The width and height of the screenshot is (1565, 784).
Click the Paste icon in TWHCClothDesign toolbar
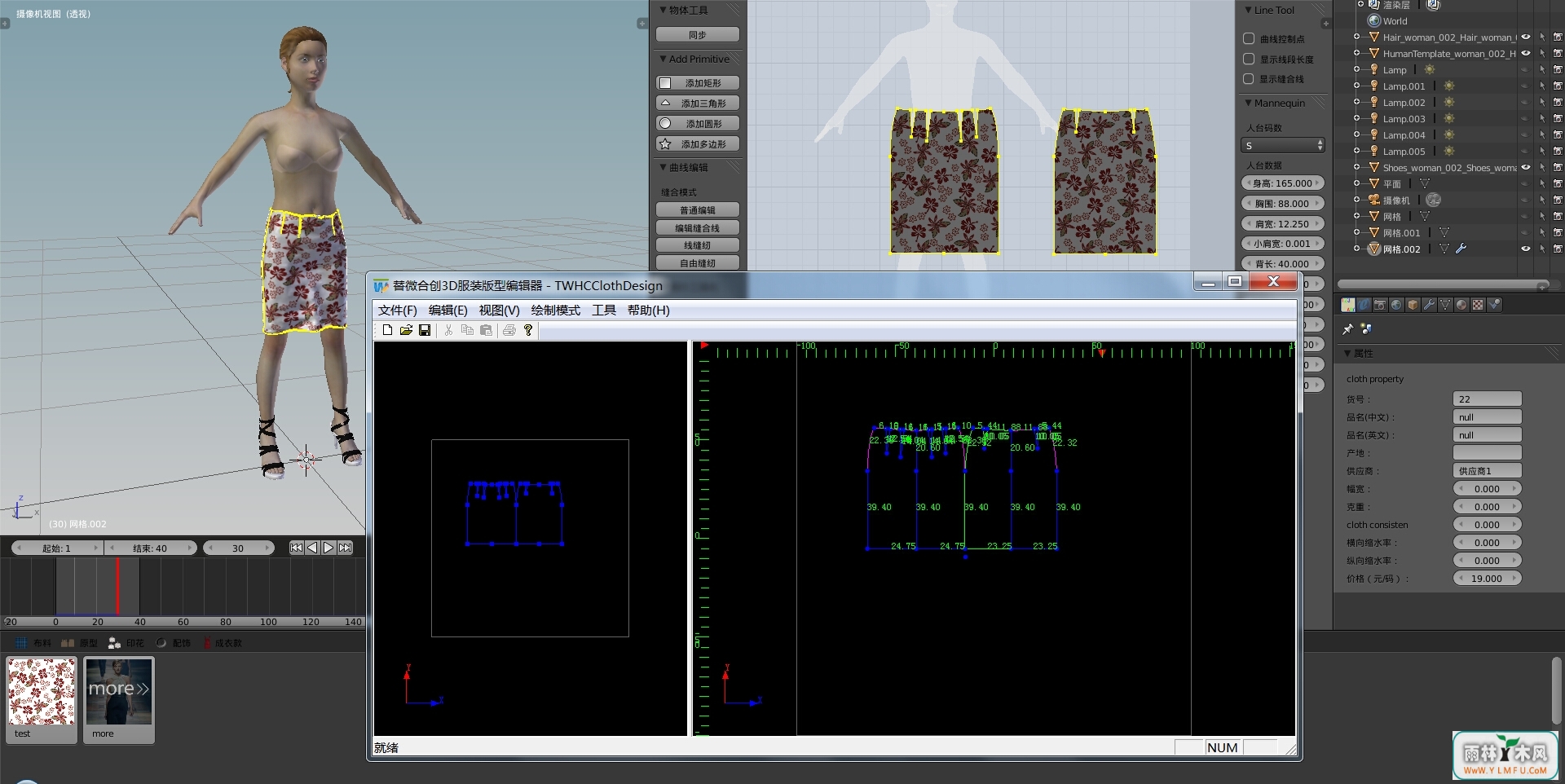486,330
